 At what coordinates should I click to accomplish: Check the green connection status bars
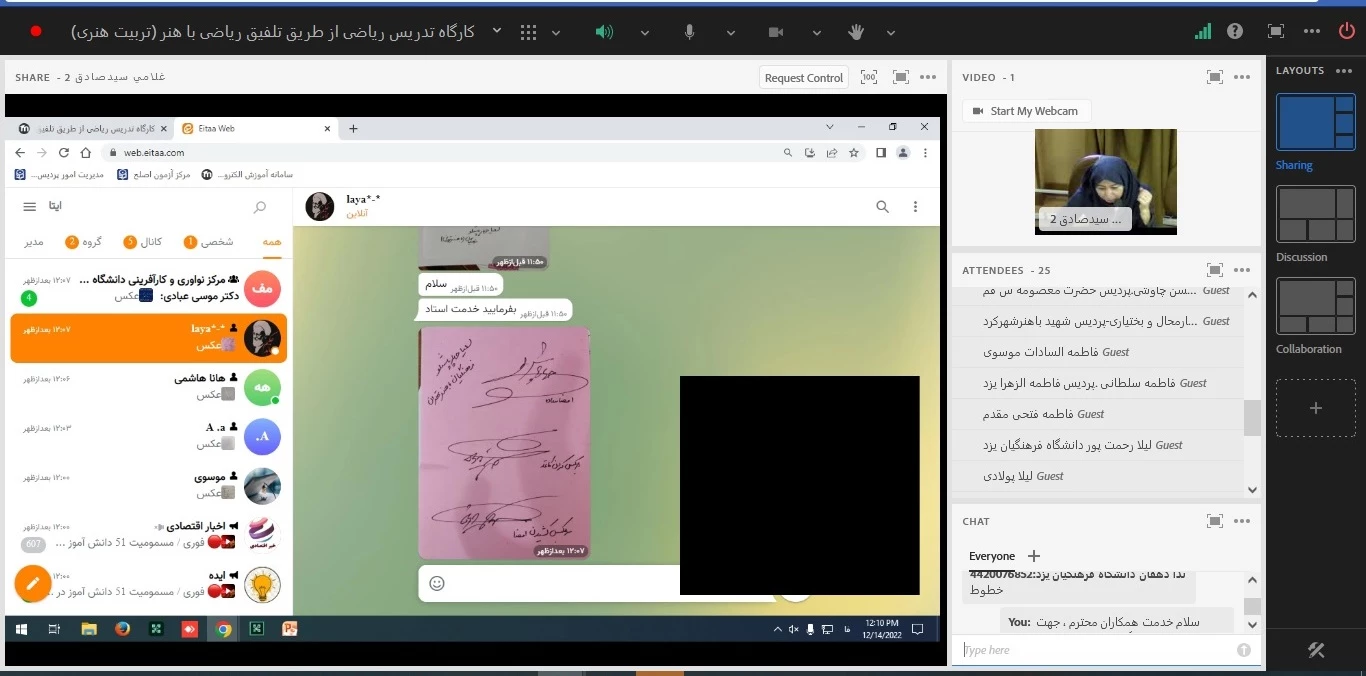coord(1203,32)
